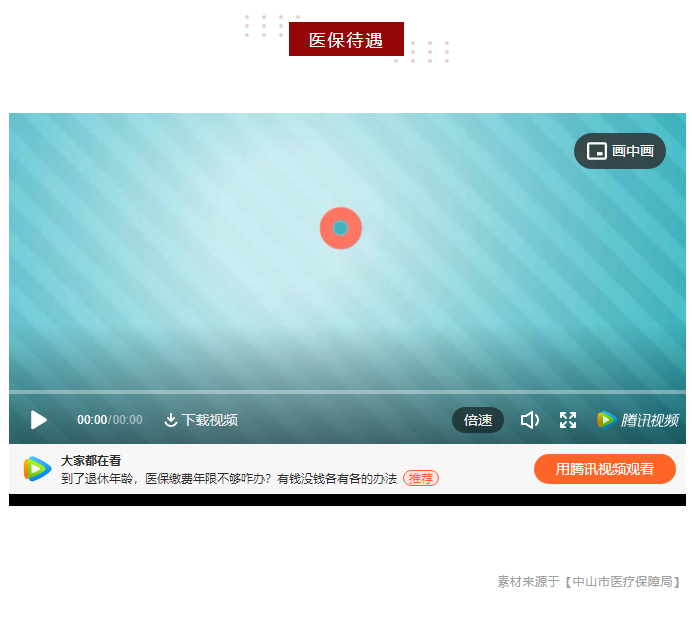Click the 医保待遇 heading banner

click(346, 39)
